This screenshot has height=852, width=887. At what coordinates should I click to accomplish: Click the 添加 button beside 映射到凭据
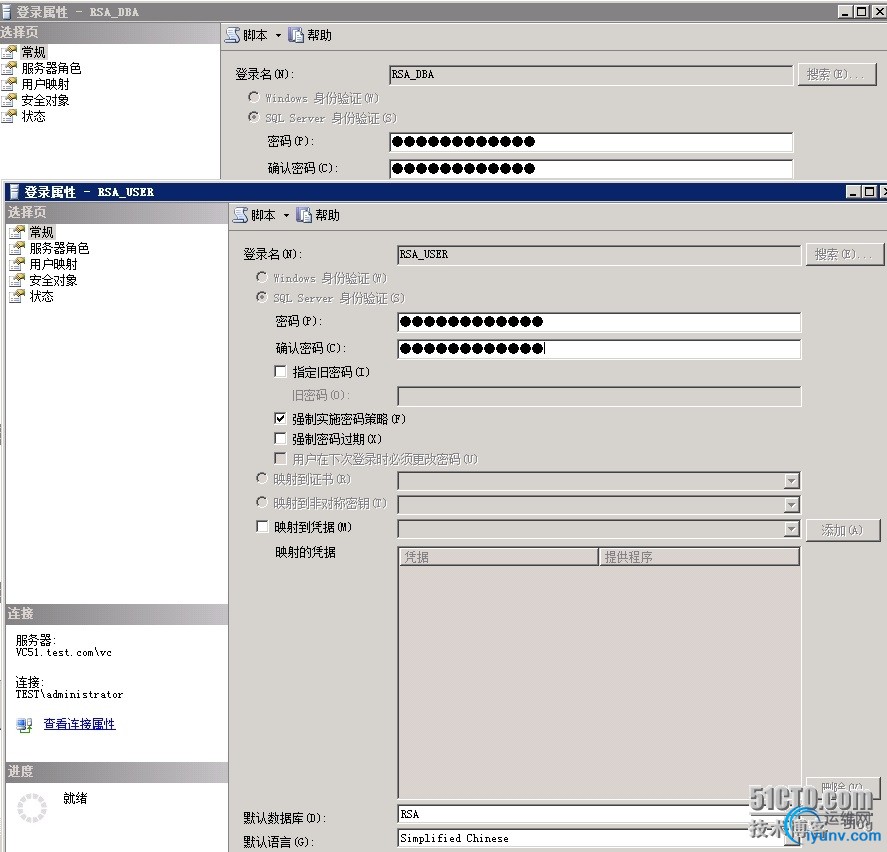pos(843,530)
